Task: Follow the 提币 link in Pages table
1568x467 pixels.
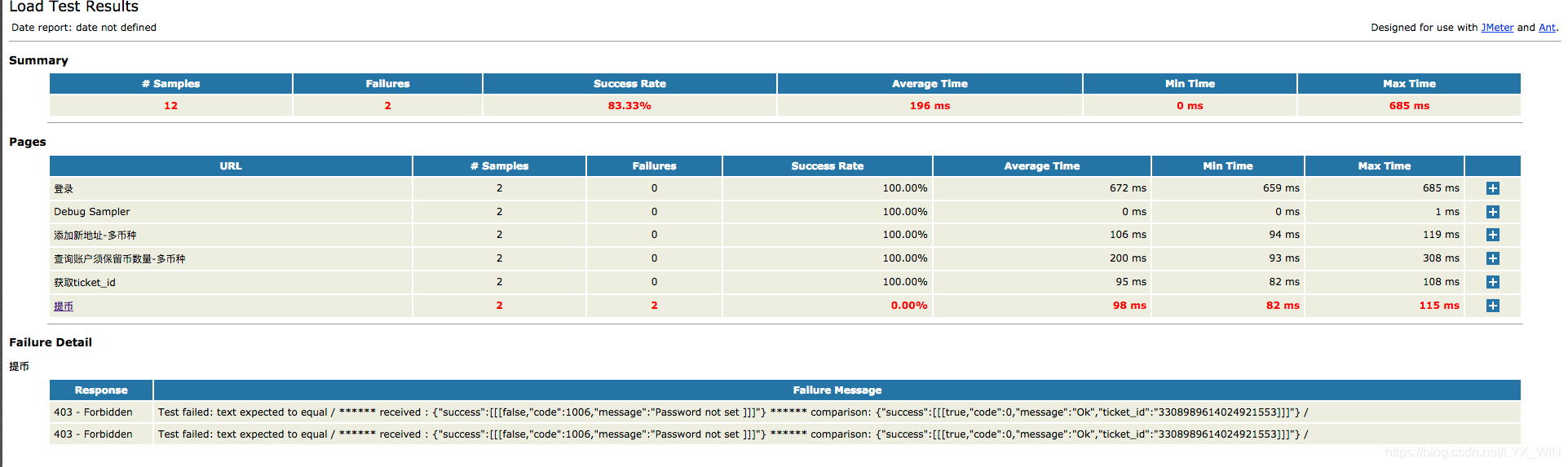Action: pyautogui.click(x=64, y=306)
